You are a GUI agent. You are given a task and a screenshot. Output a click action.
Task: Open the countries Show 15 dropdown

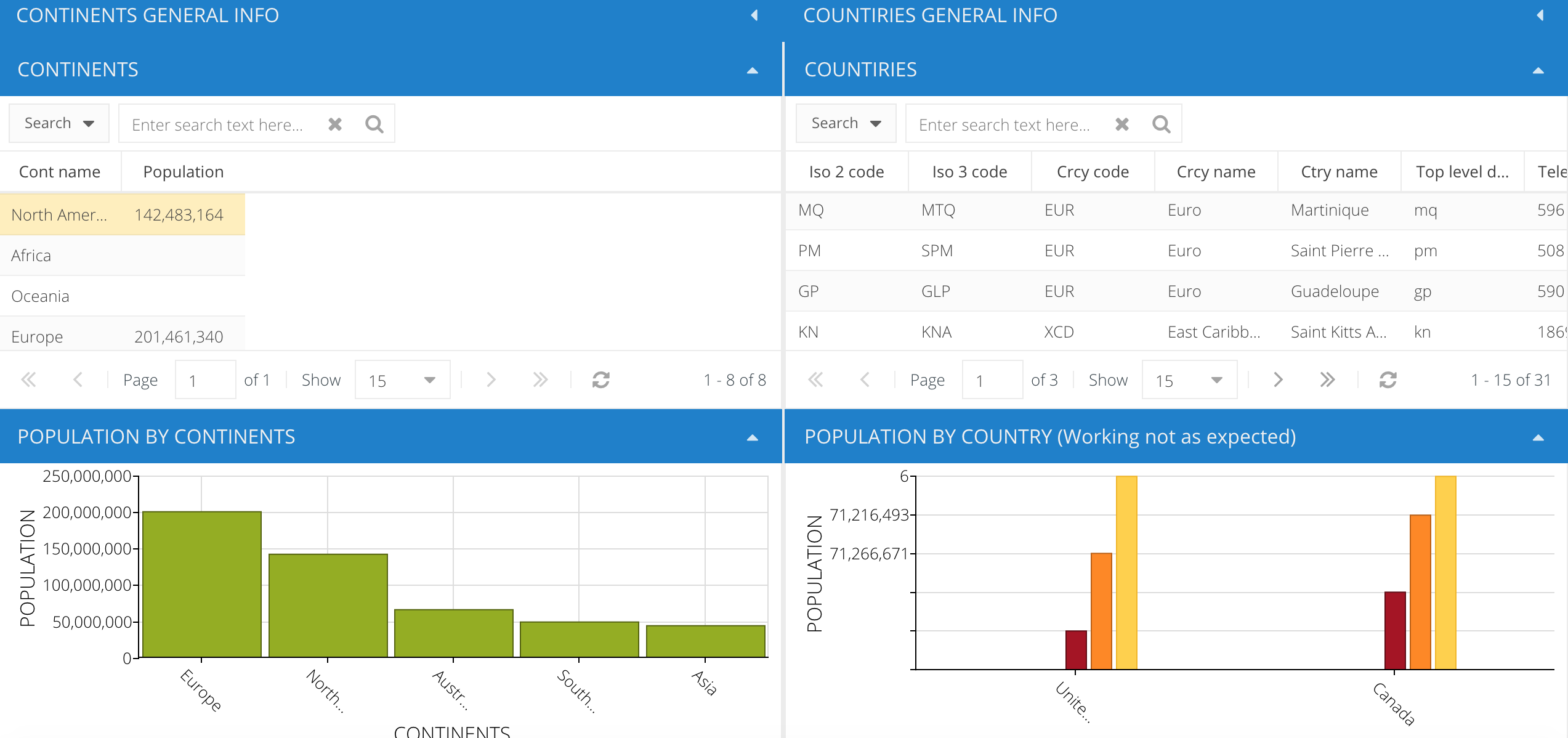tap(1189, 380)
